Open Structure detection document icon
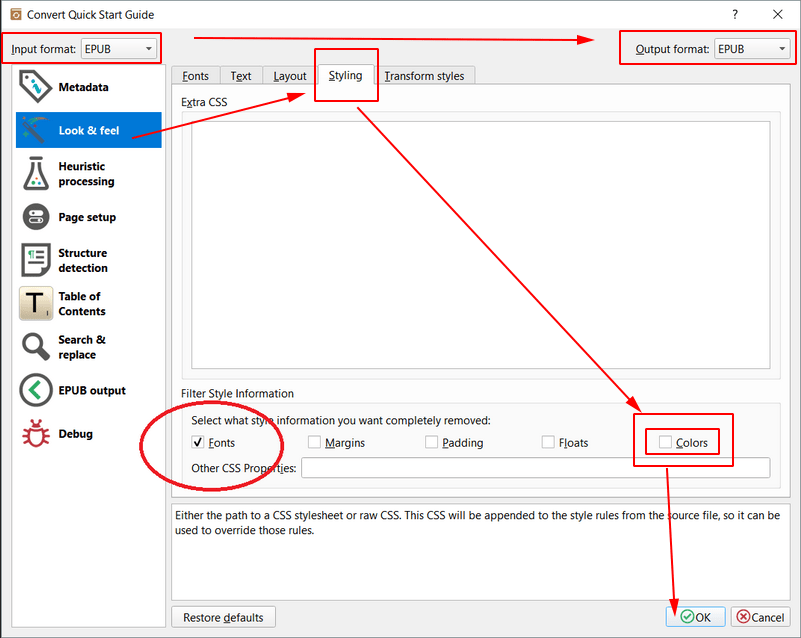The width and height of the screenshot is (801, 638). pyautogui.click(x=36, y=259)
